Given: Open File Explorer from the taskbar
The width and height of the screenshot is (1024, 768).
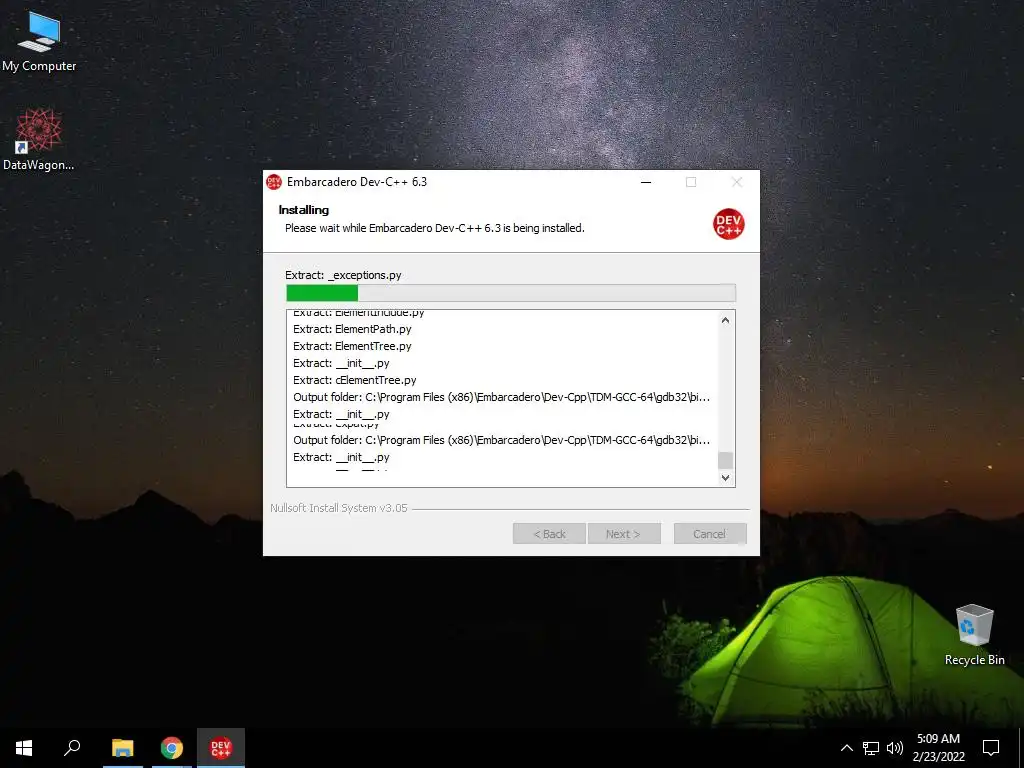Looking at the screenshot, I should click(x=122, y=748).
